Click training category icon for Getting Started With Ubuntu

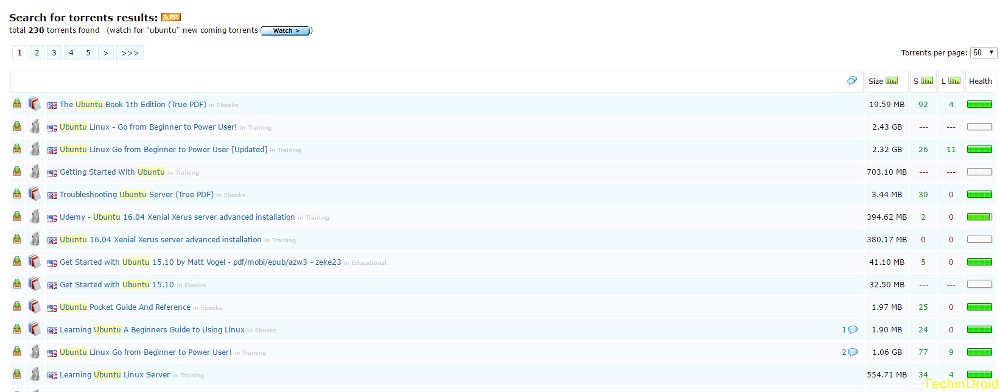pos(34,171)
